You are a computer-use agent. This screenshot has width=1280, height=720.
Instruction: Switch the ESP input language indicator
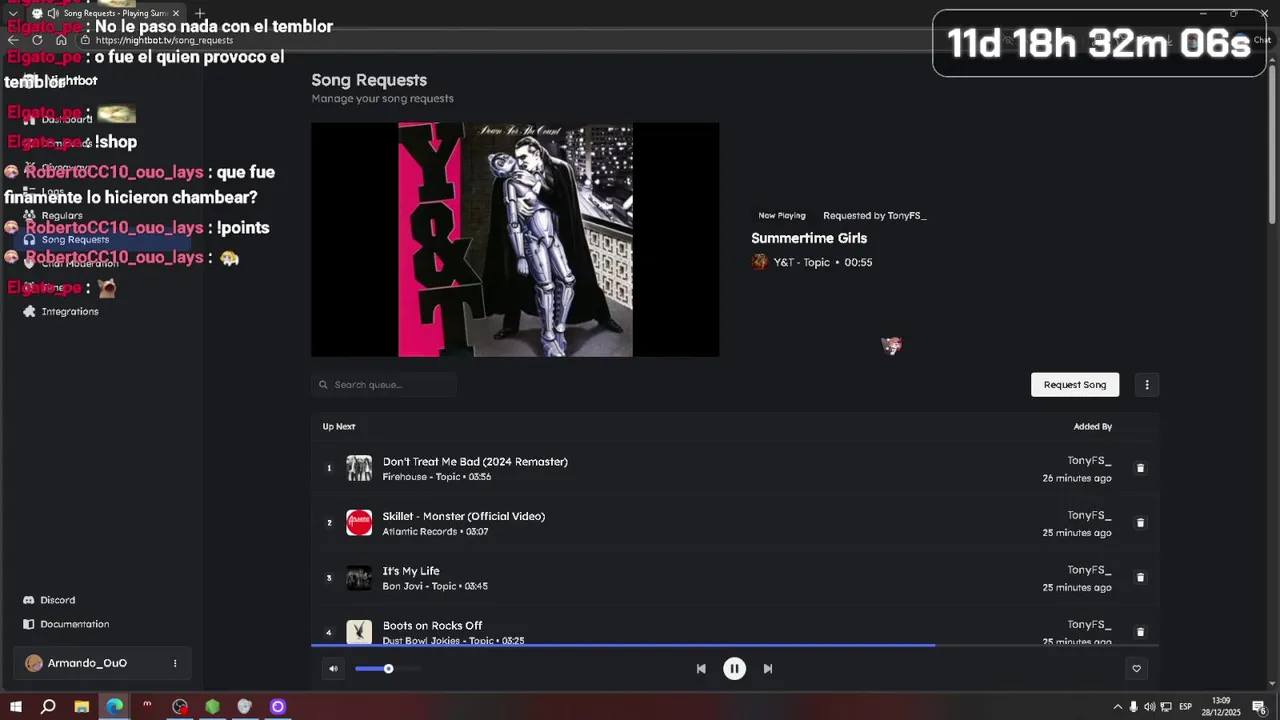tap(1185, 707)
